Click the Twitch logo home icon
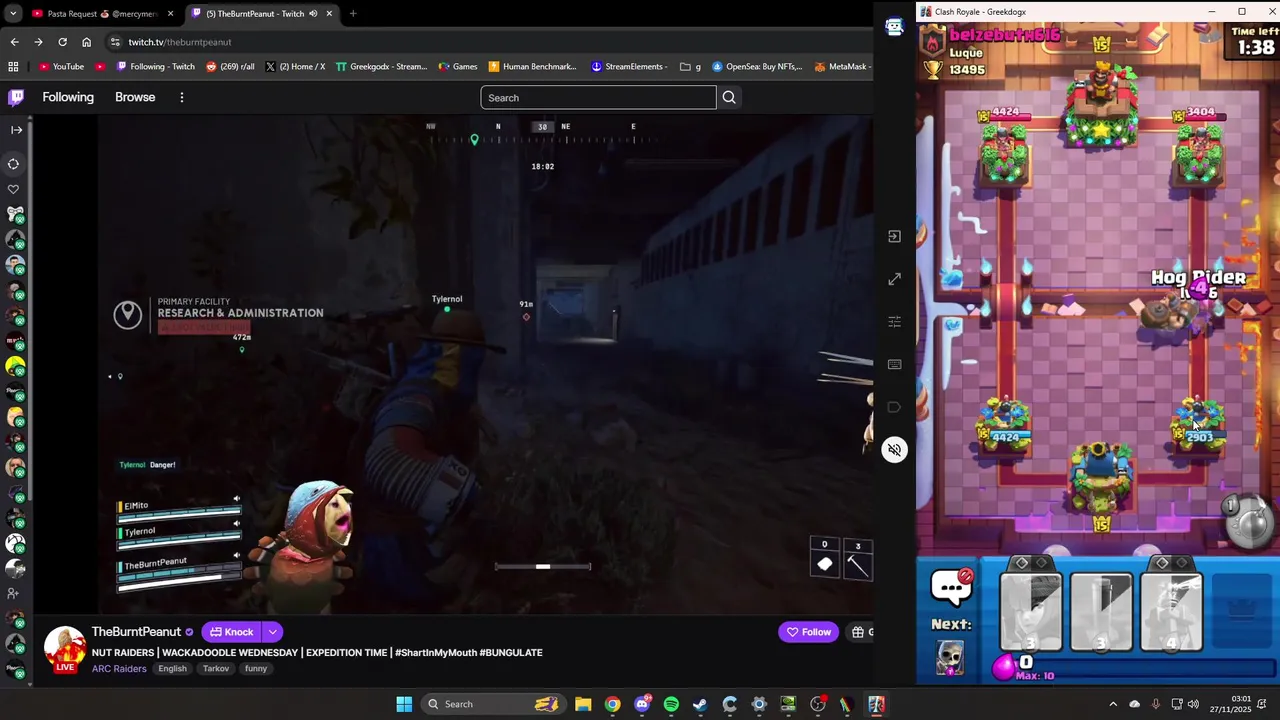The image size is (1280, 720). click(x=16, y=97)
